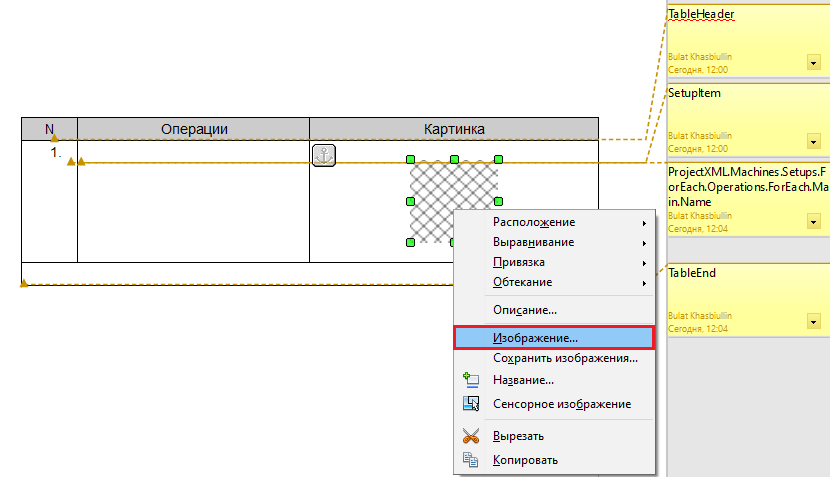Click the scissors icon for Вырезать
830x477 pixels.
pyautogui.click(x=471, y=436)
